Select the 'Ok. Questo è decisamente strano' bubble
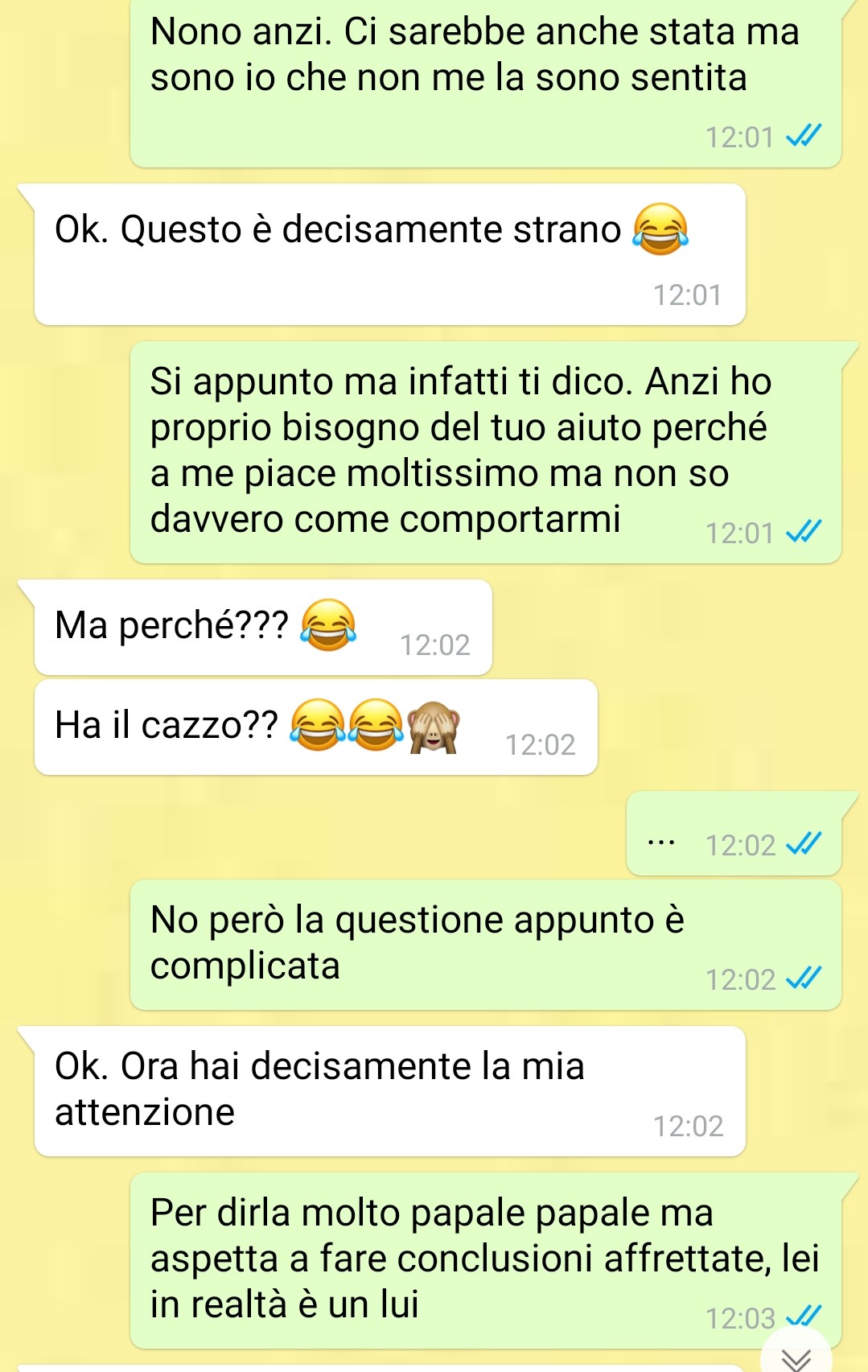The height and width of the screenshot is (1372, 868). pos(390,254)
